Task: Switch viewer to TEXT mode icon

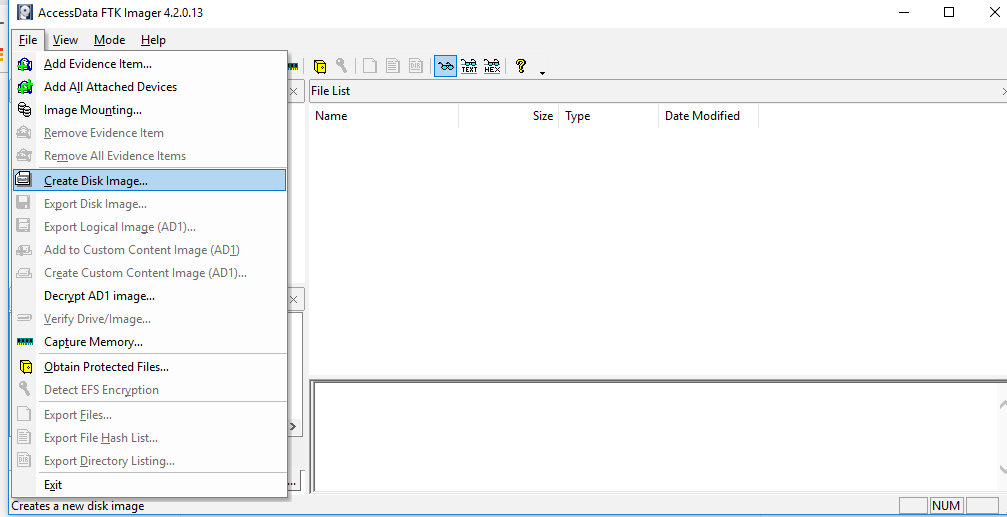Action: [x=469, y=66]
